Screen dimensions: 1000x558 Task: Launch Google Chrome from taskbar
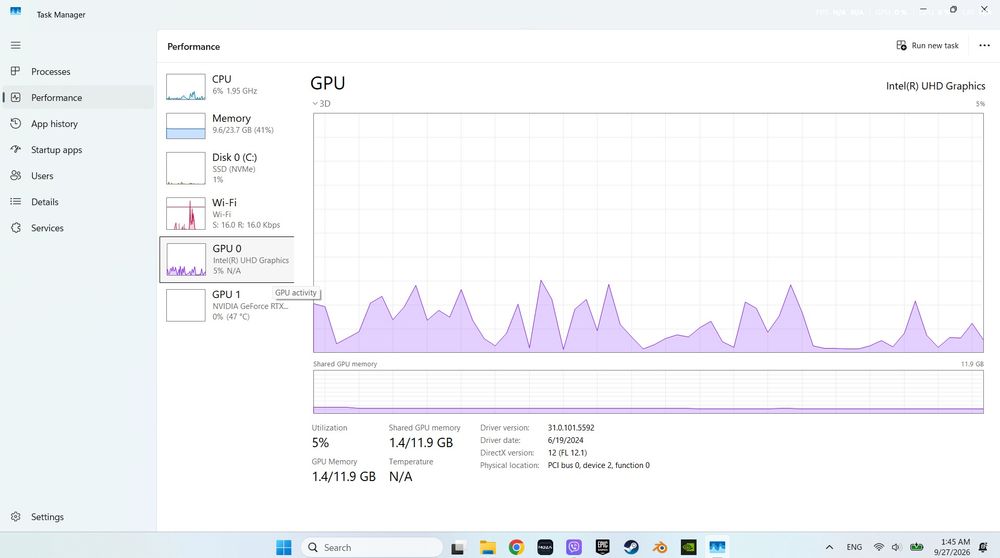pos(516,547)
